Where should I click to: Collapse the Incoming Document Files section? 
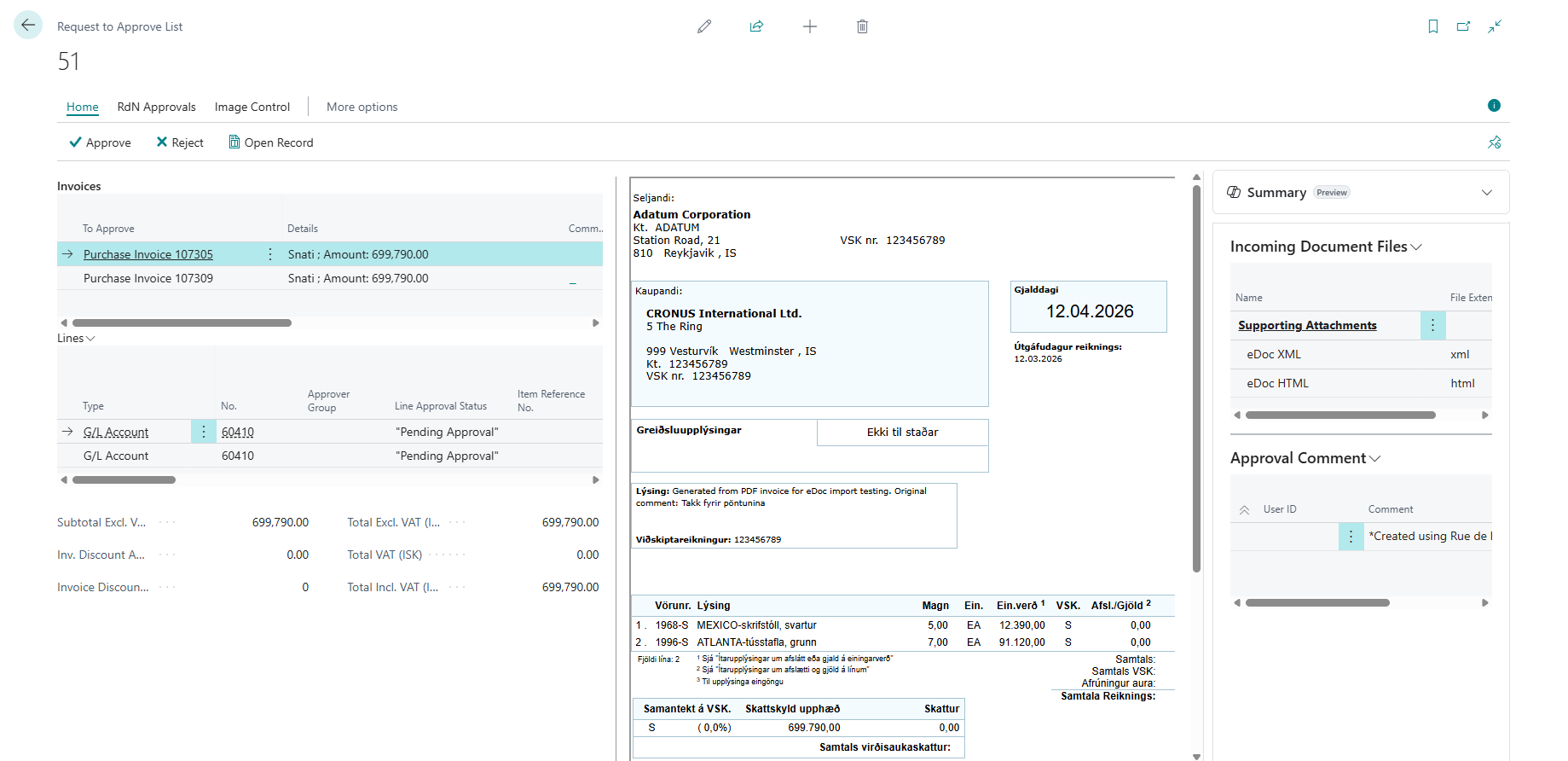click(1416, 247)
